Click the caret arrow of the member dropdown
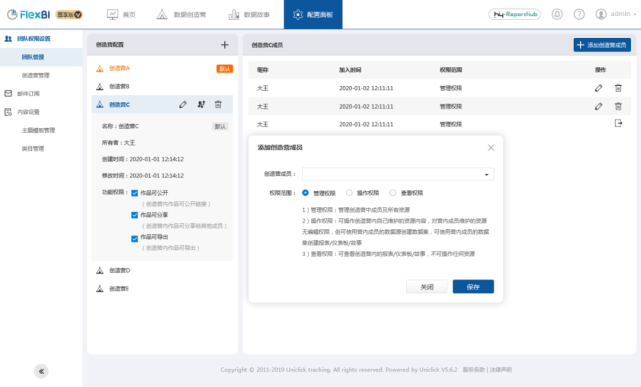Viewport: 641px width, 387px height. click(x=486, y=174)
